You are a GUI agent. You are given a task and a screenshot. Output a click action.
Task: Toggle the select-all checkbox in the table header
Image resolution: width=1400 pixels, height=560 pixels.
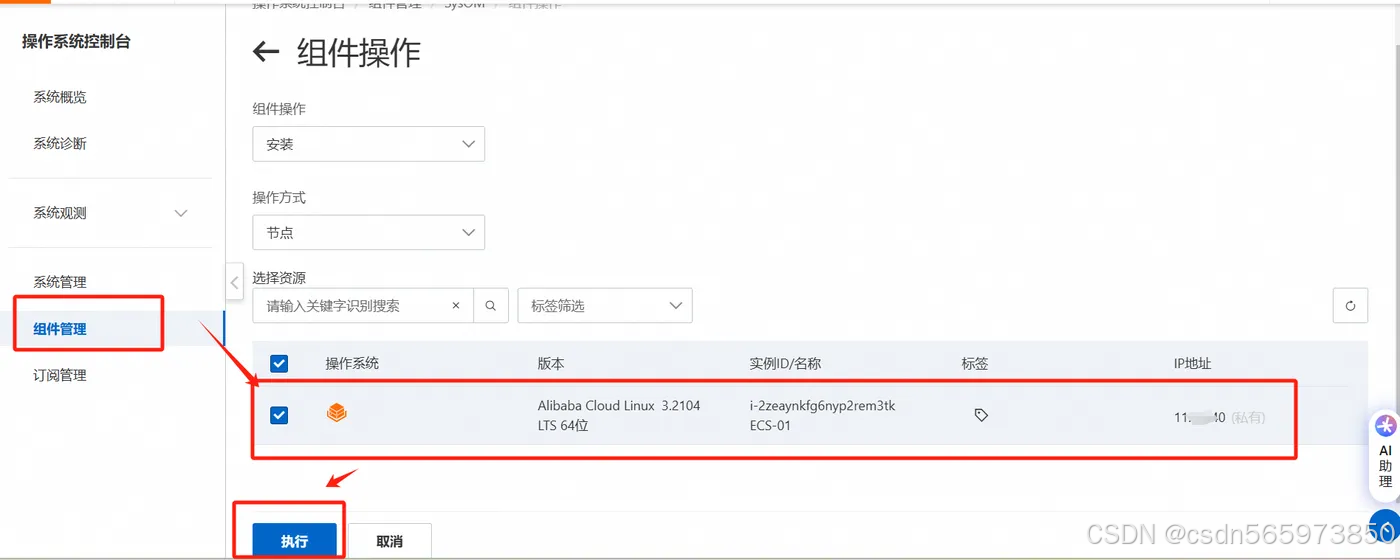click(x=279, y=364)
